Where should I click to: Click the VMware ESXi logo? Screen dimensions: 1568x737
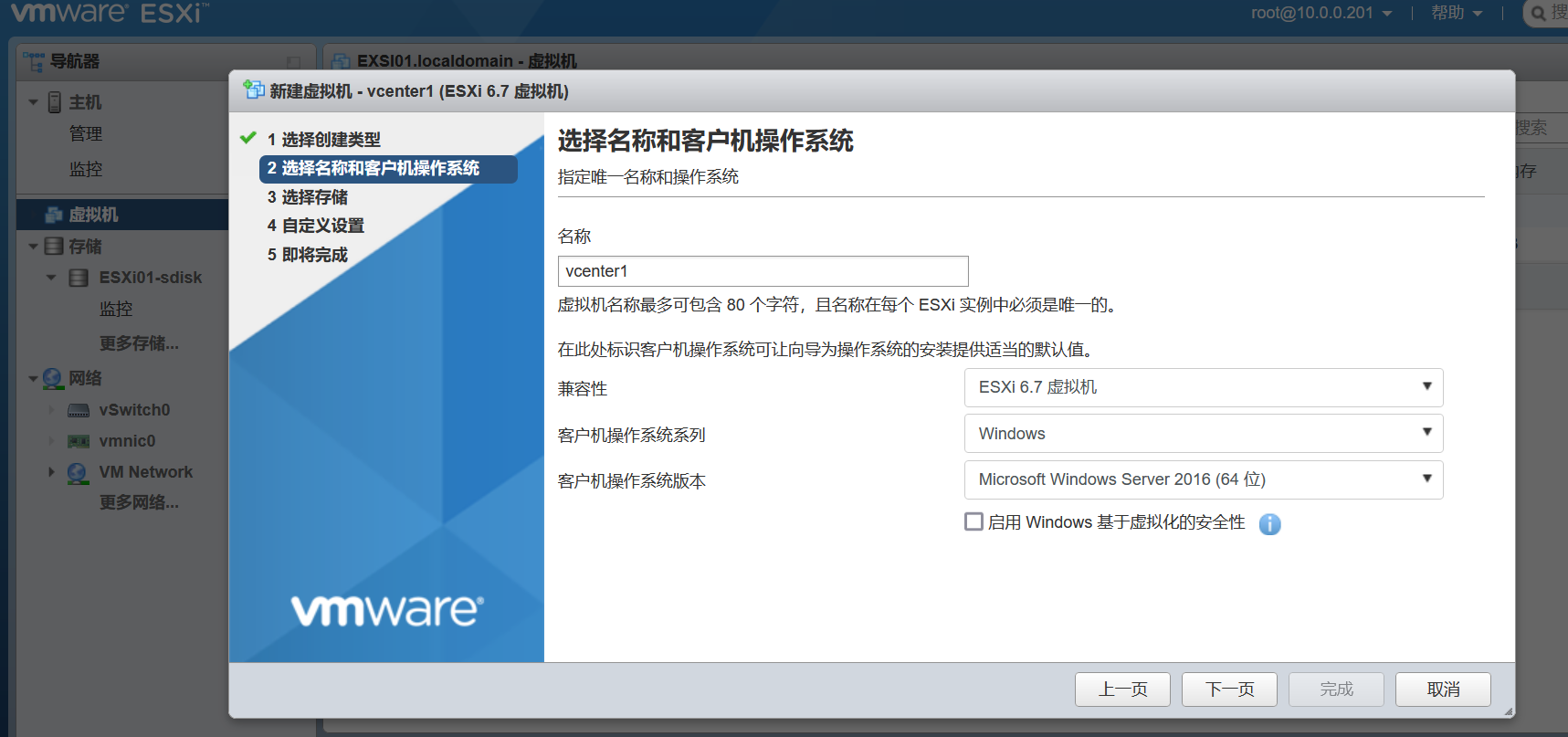click(110, 13)
